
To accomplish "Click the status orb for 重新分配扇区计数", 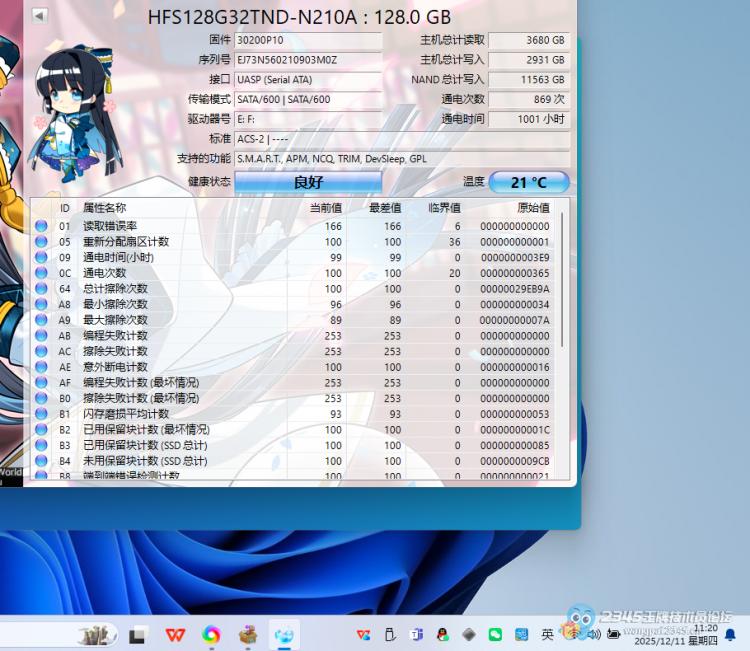I will click(x=41, y=242).
